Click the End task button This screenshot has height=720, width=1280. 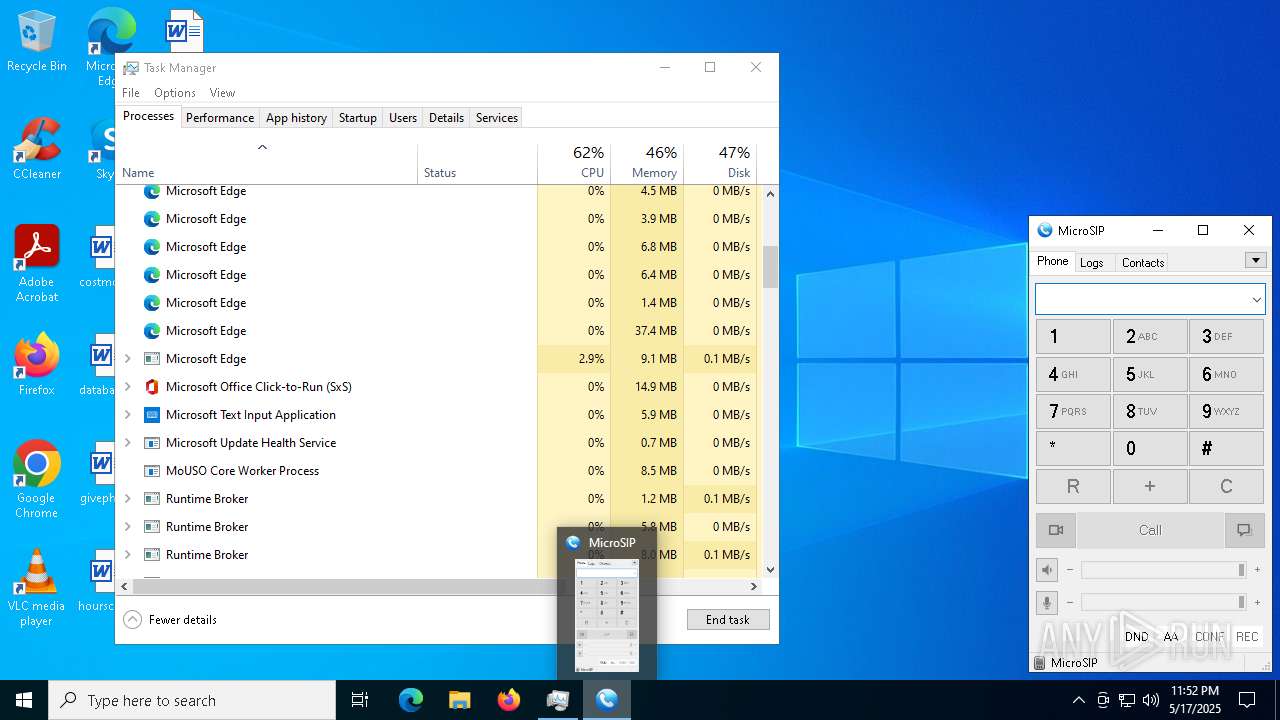728,620
